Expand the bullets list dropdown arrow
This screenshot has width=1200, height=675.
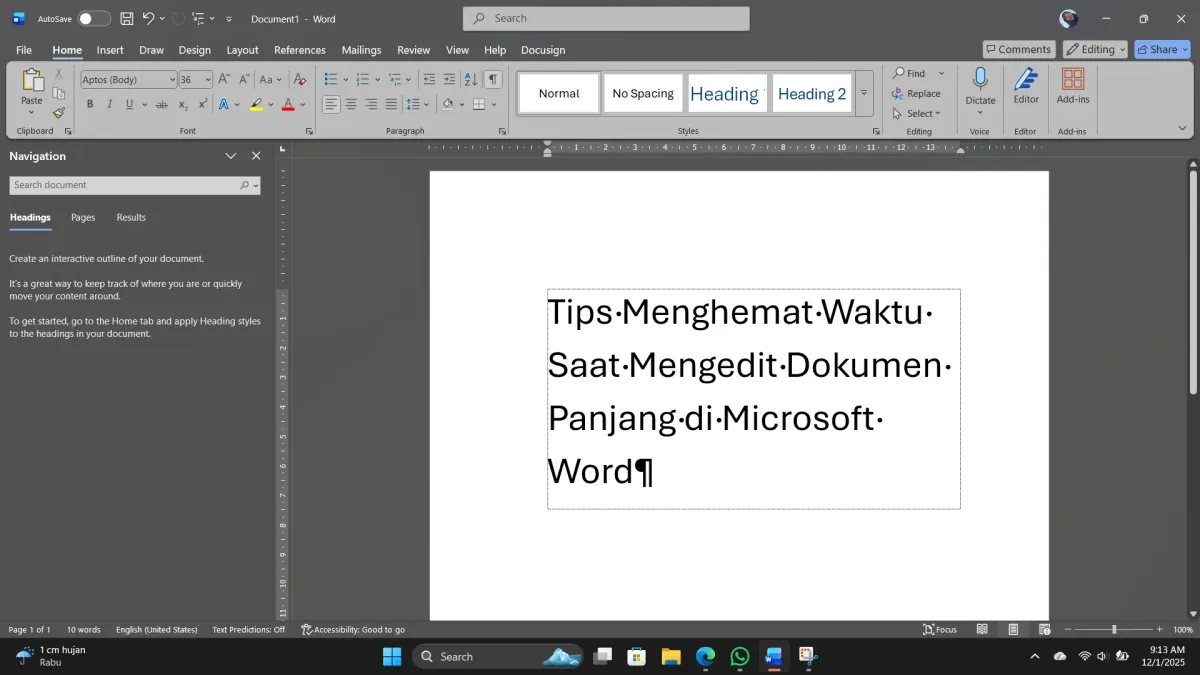coord(346,79)
